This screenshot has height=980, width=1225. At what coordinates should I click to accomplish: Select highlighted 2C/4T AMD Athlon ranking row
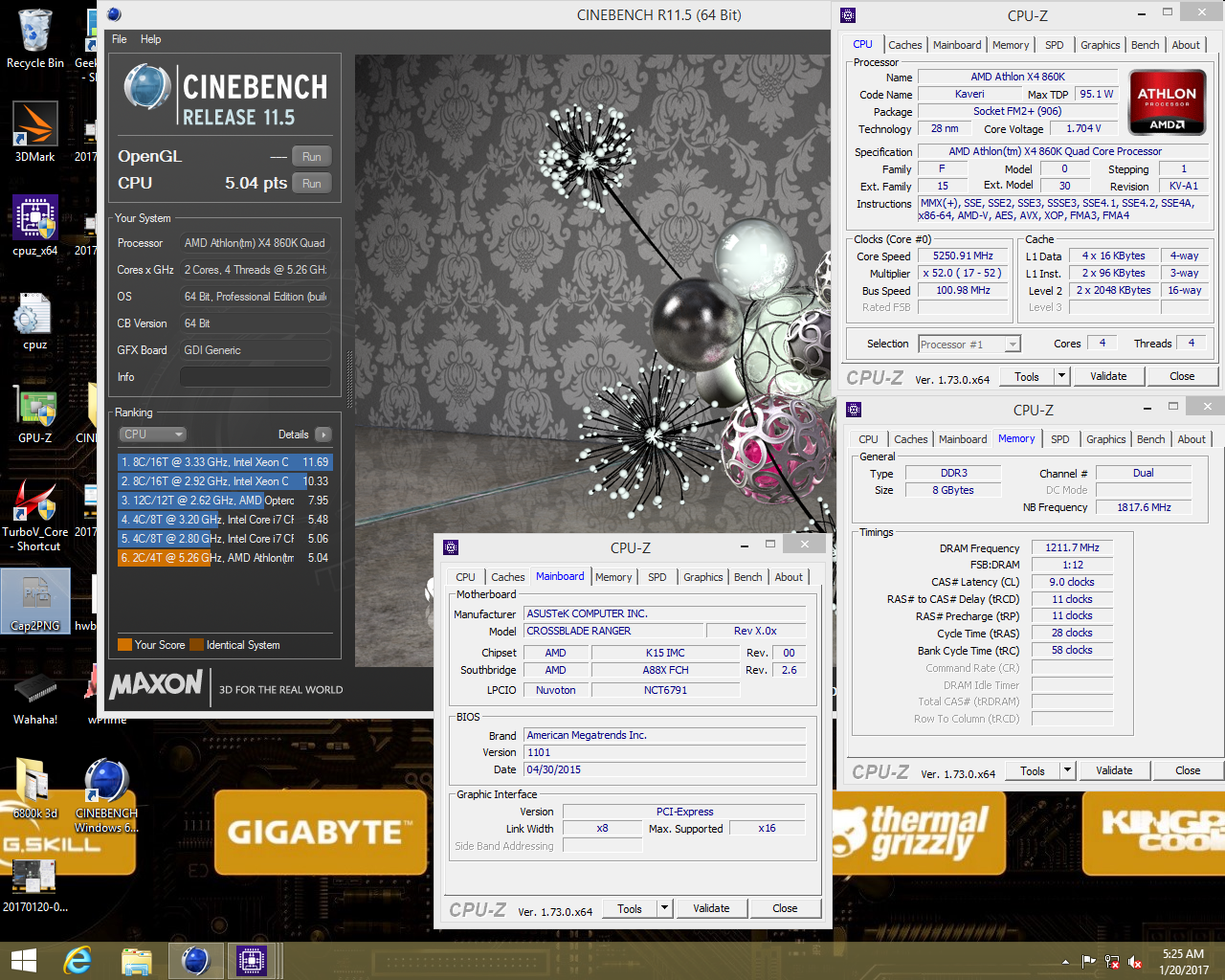click(x=225, y=558)
